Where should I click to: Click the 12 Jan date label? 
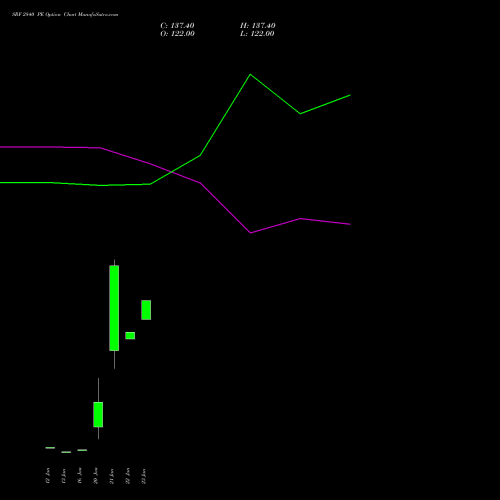[x=48, y=476]
